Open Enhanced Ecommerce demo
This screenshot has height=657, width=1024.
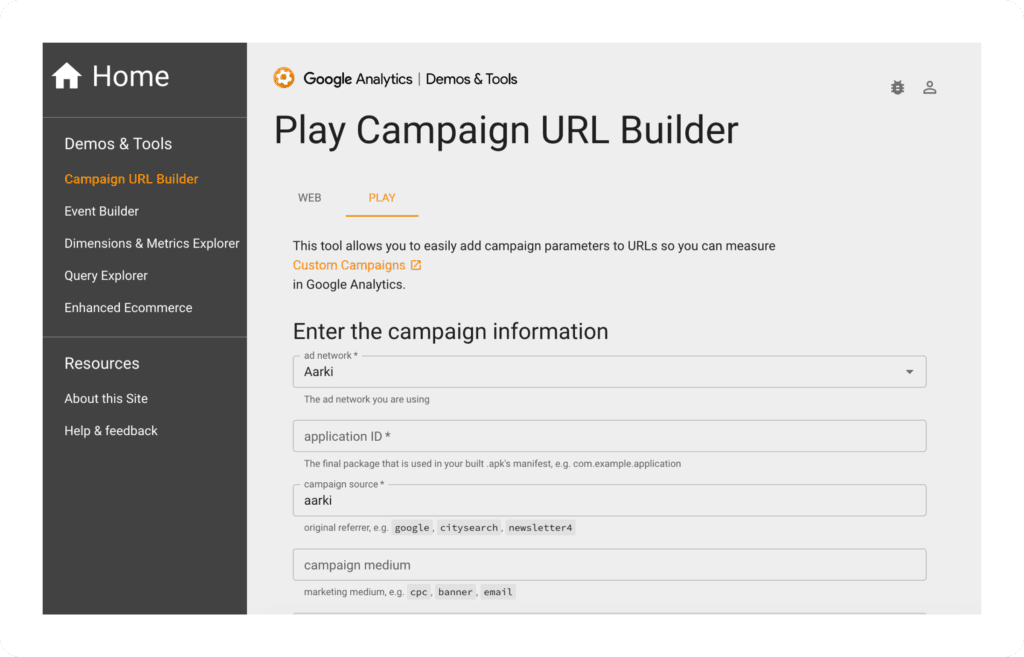tap(128, 307)
